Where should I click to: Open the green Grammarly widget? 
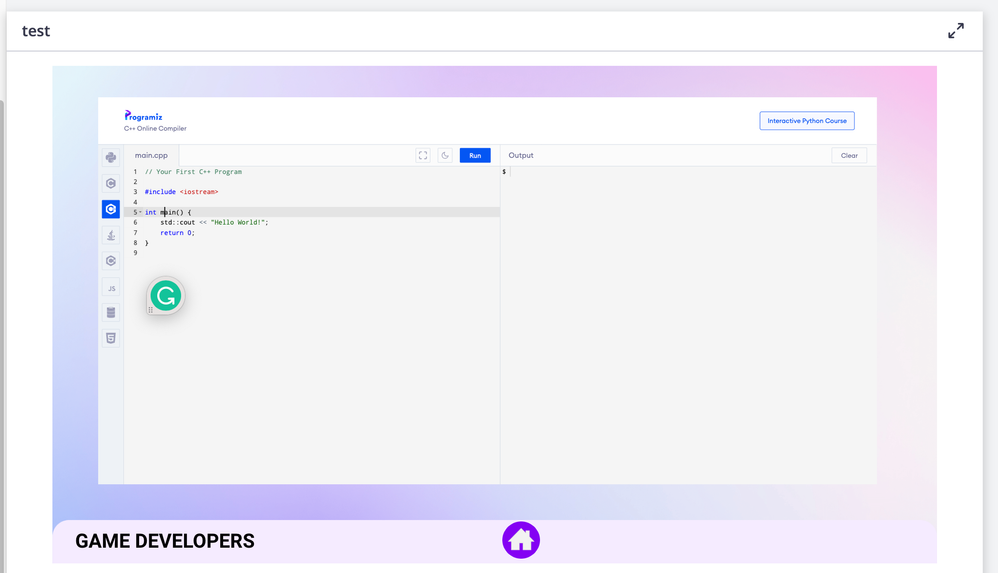pos(165,295)
